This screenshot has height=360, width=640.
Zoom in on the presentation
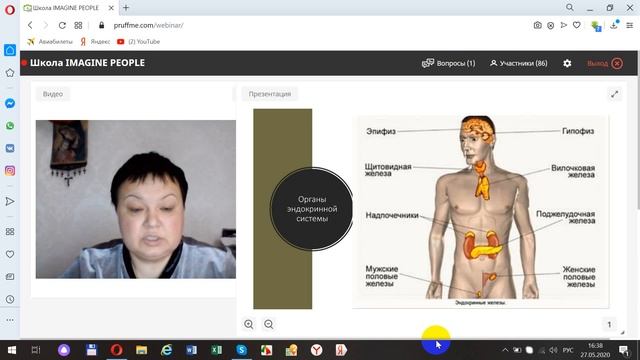pos(249,324)
